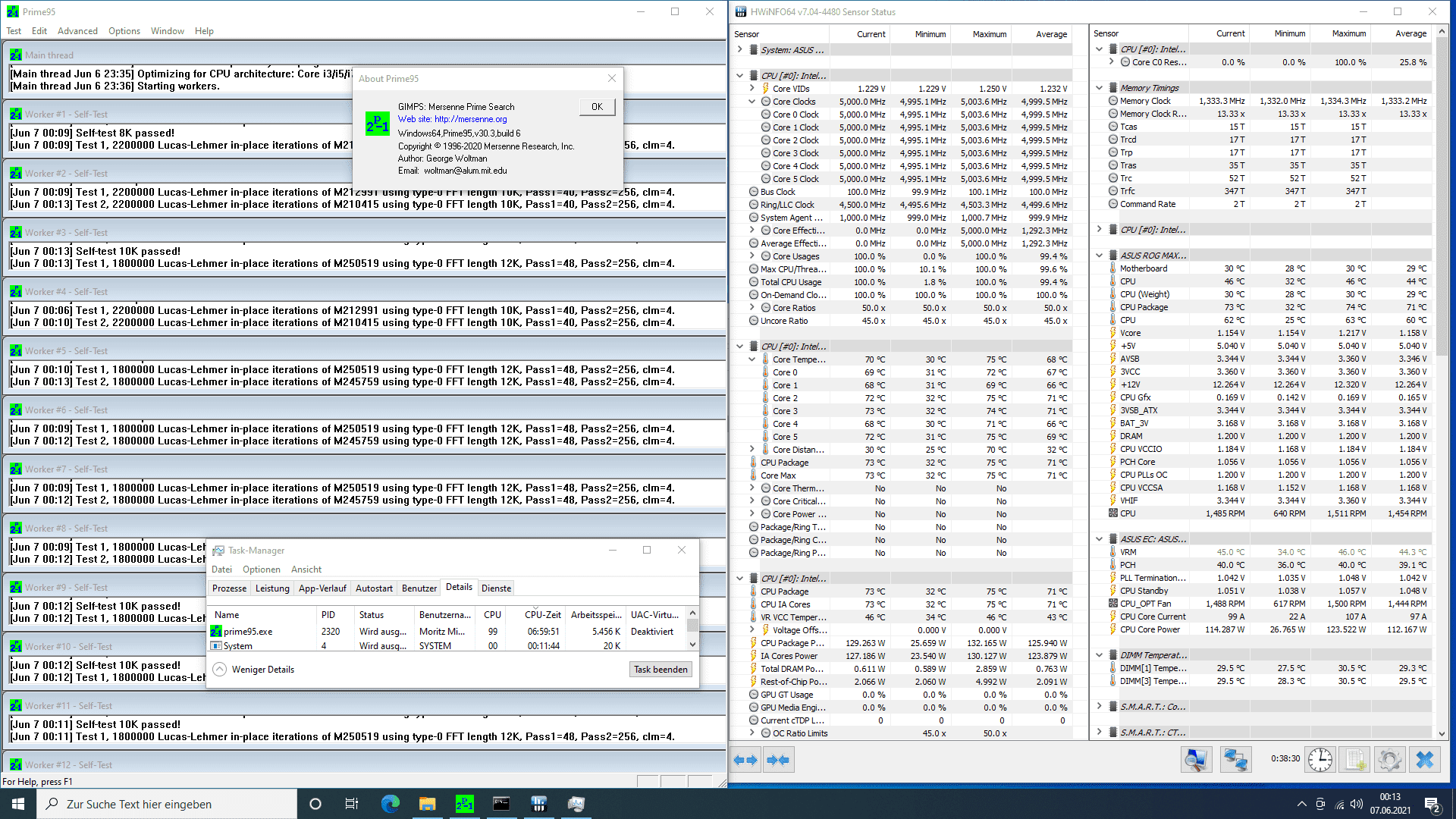Open HWiNFO sensor settings gear
The width and height of the screenshot is (1456, 819).
click(1390, 760)
